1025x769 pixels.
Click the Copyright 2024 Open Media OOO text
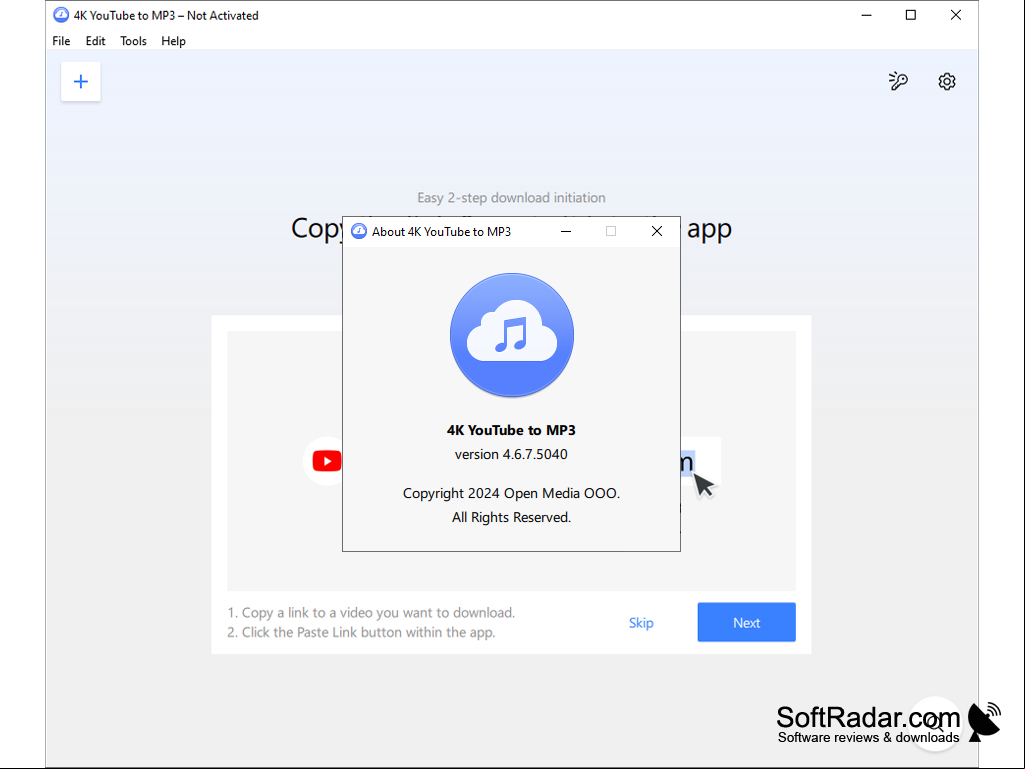click(x=511, y=493)
